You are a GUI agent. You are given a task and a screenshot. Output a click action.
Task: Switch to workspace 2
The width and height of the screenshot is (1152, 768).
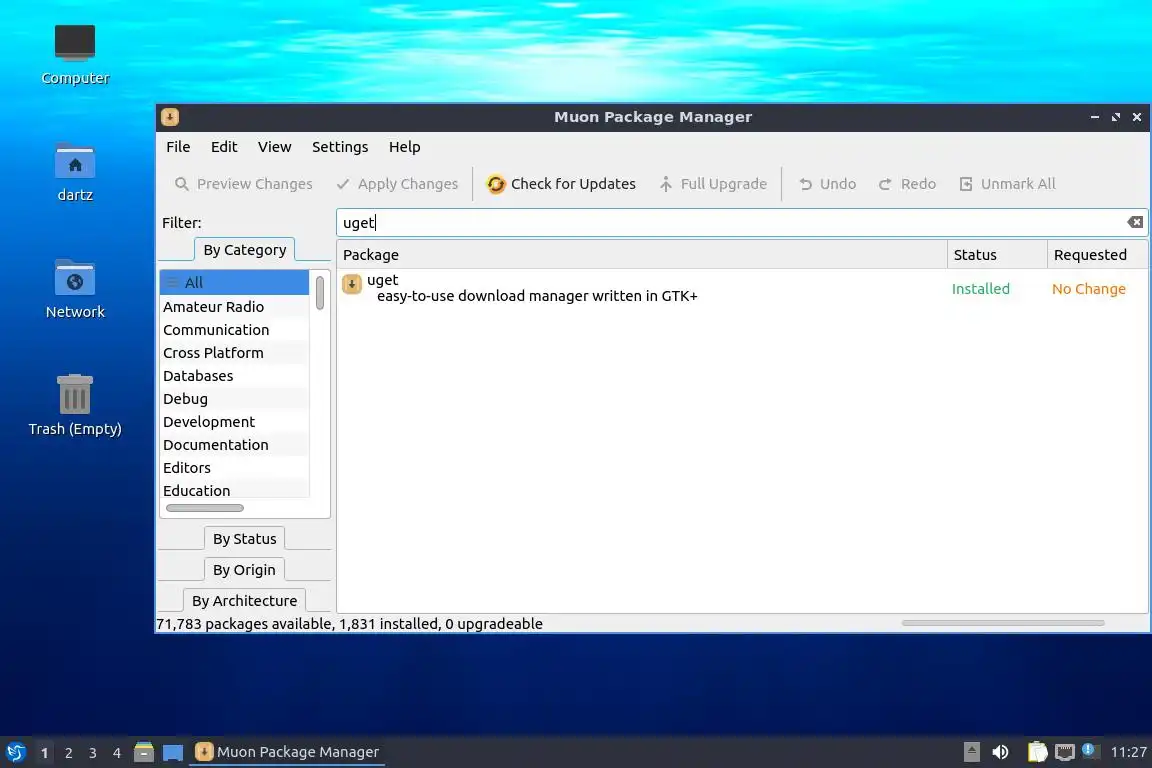click(68, 753)
